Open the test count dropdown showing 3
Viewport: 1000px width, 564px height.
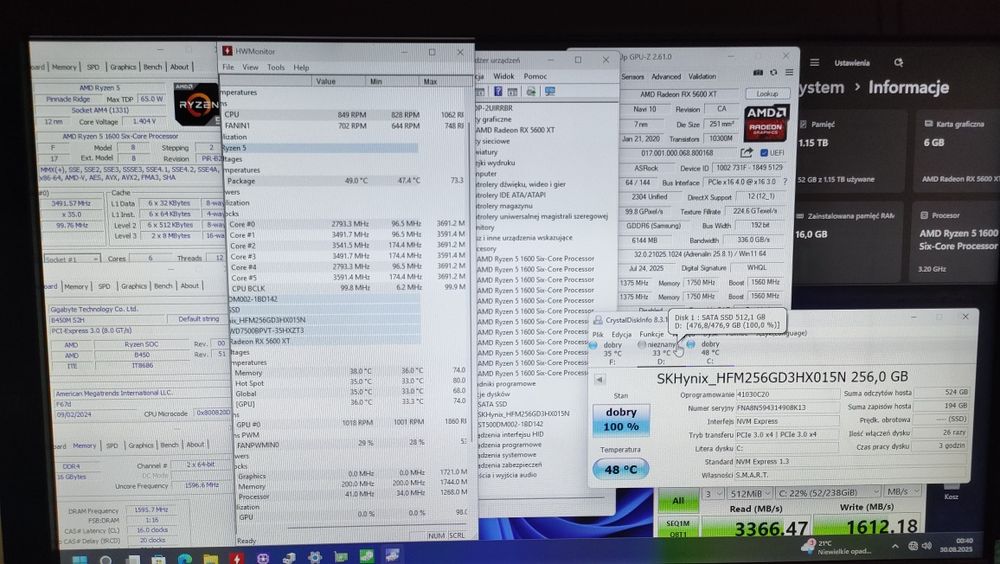[x=714, y=493]
